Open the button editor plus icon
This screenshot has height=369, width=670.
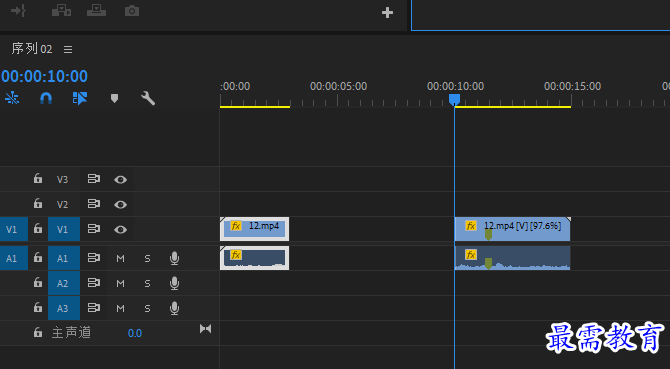tap(387, 12)
